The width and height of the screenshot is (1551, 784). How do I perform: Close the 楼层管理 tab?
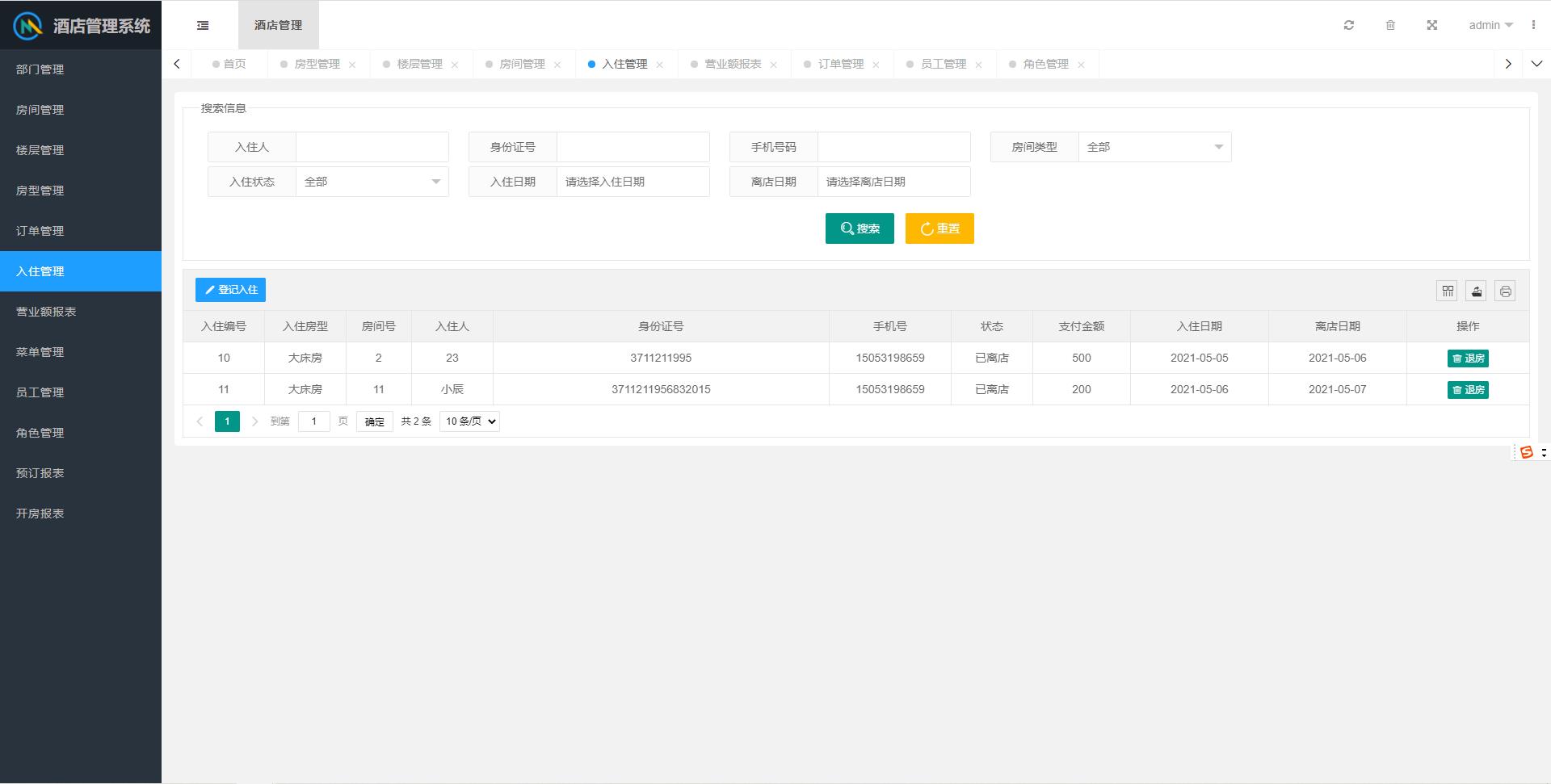click(x=455, y=65)
